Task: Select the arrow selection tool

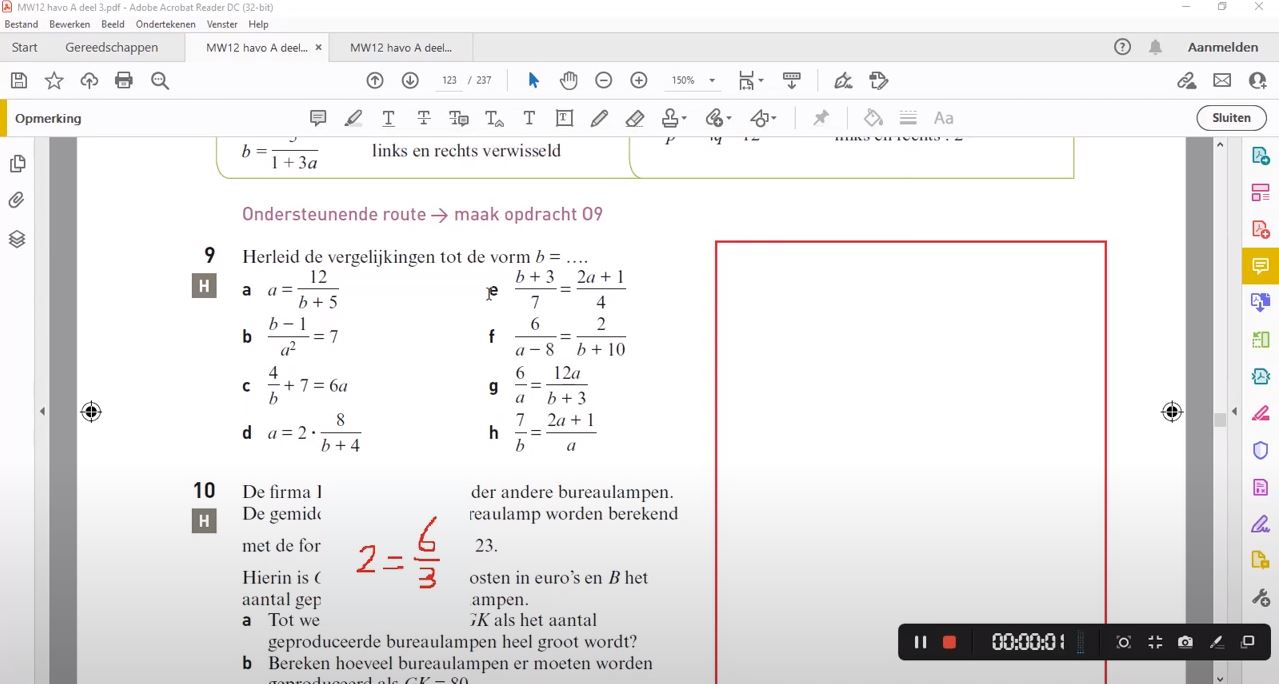Action: pyautogui.click(x=533, y=81)
